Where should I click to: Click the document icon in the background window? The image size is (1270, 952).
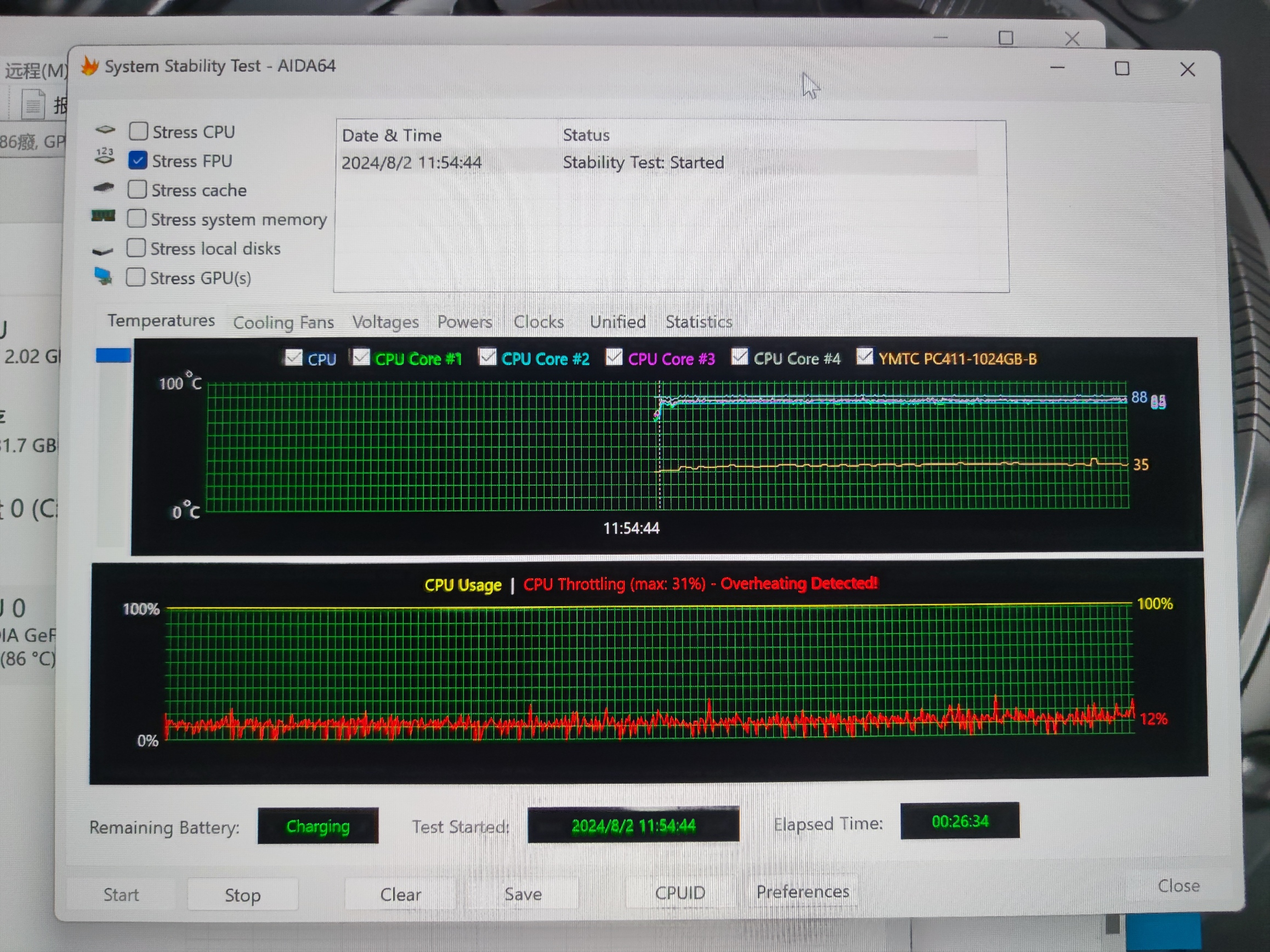click(33, 105)
